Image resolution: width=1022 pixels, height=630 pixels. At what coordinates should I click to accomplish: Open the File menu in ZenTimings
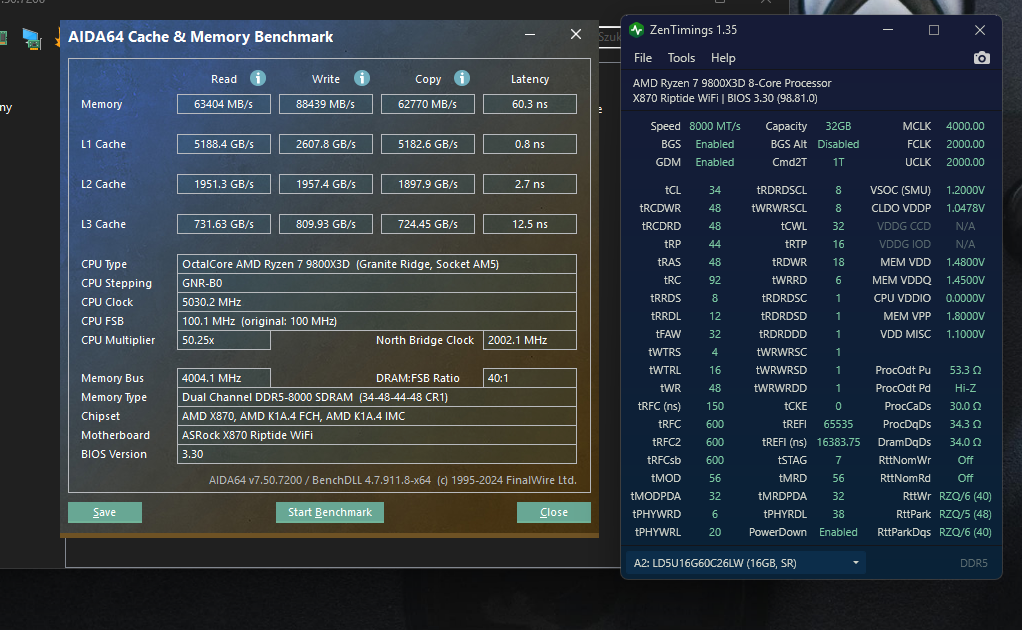[x=643, y=58]
